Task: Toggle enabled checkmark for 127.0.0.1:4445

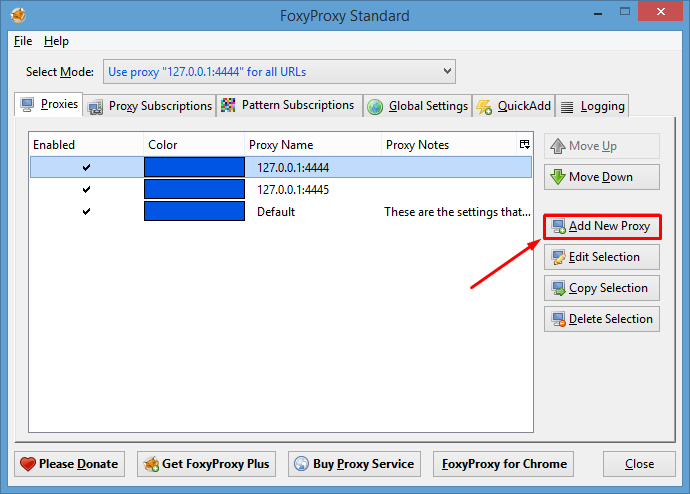Action: 86,189
